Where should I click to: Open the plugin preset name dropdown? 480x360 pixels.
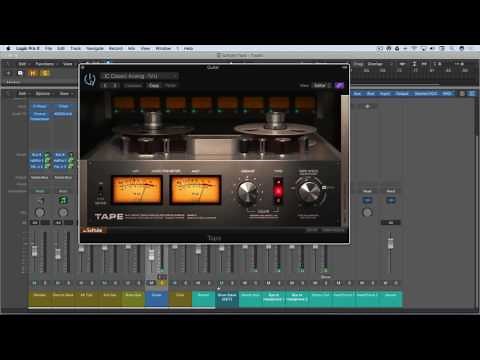[139, 76]
